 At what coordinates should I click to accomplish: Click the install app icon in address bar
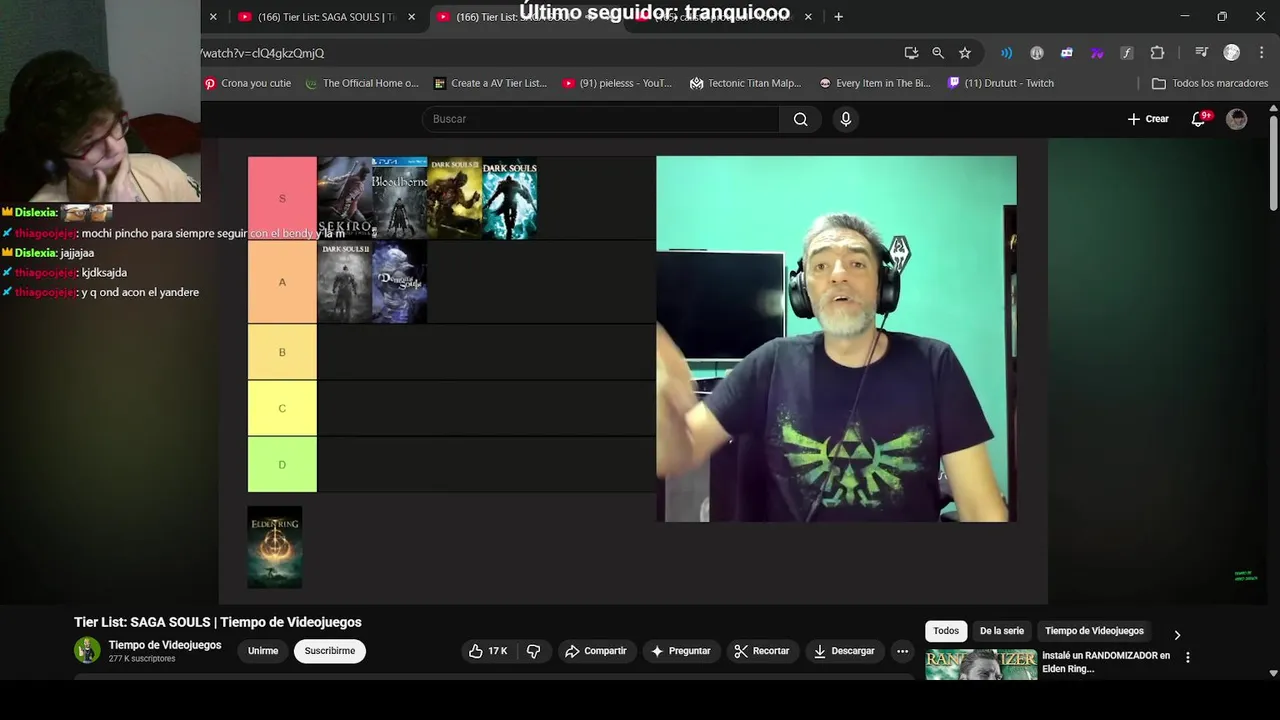point(911,53)
